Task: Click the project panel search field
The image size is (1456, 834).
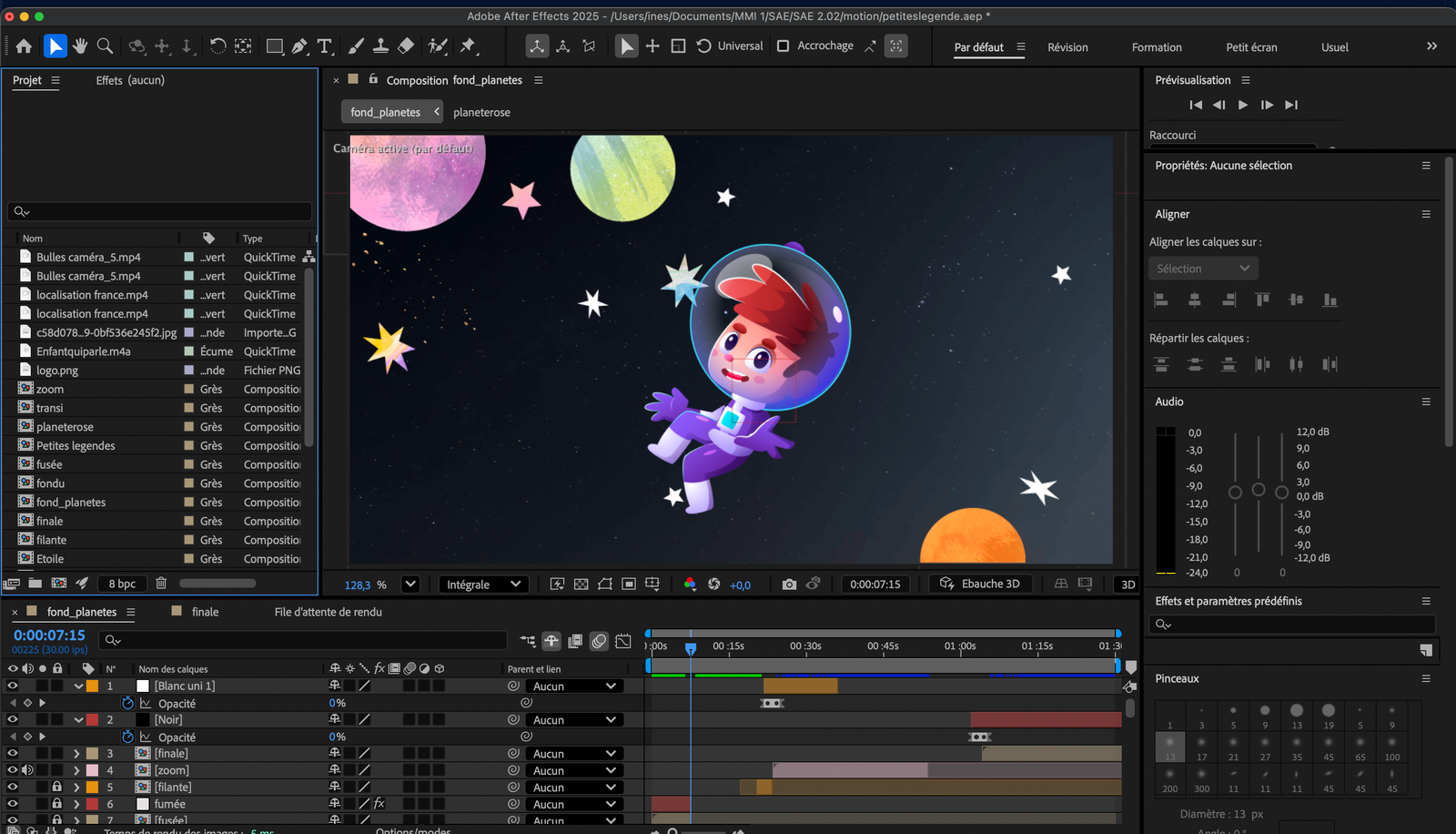Action: 160,211
